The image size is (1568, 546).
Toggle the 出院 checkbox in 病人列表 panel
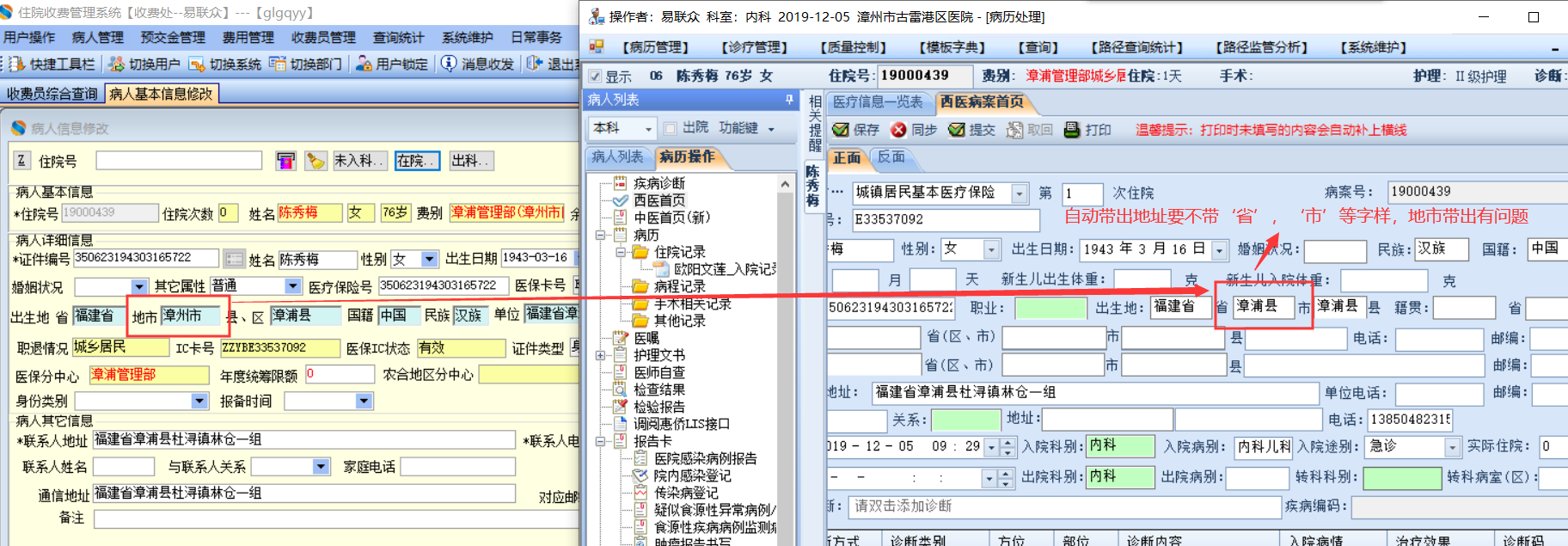[671, 128]
